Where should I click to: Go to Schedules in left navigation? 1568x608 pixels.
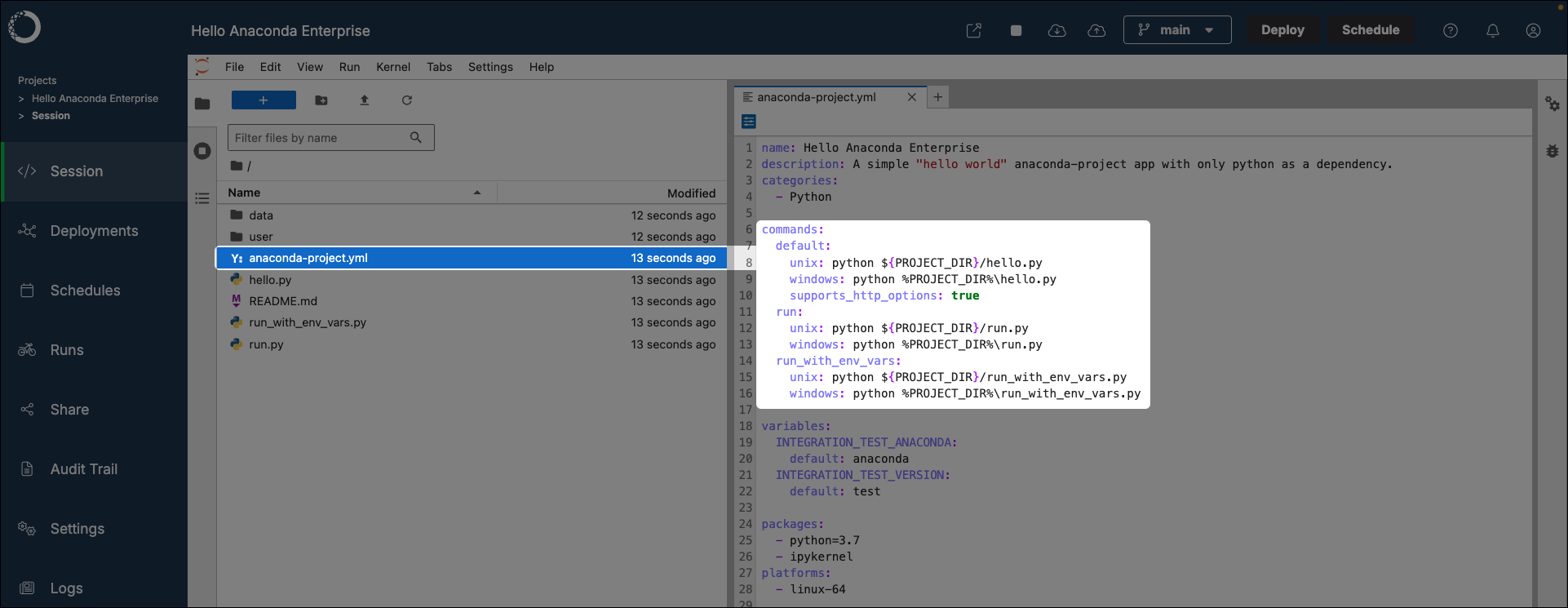[95, 291]
